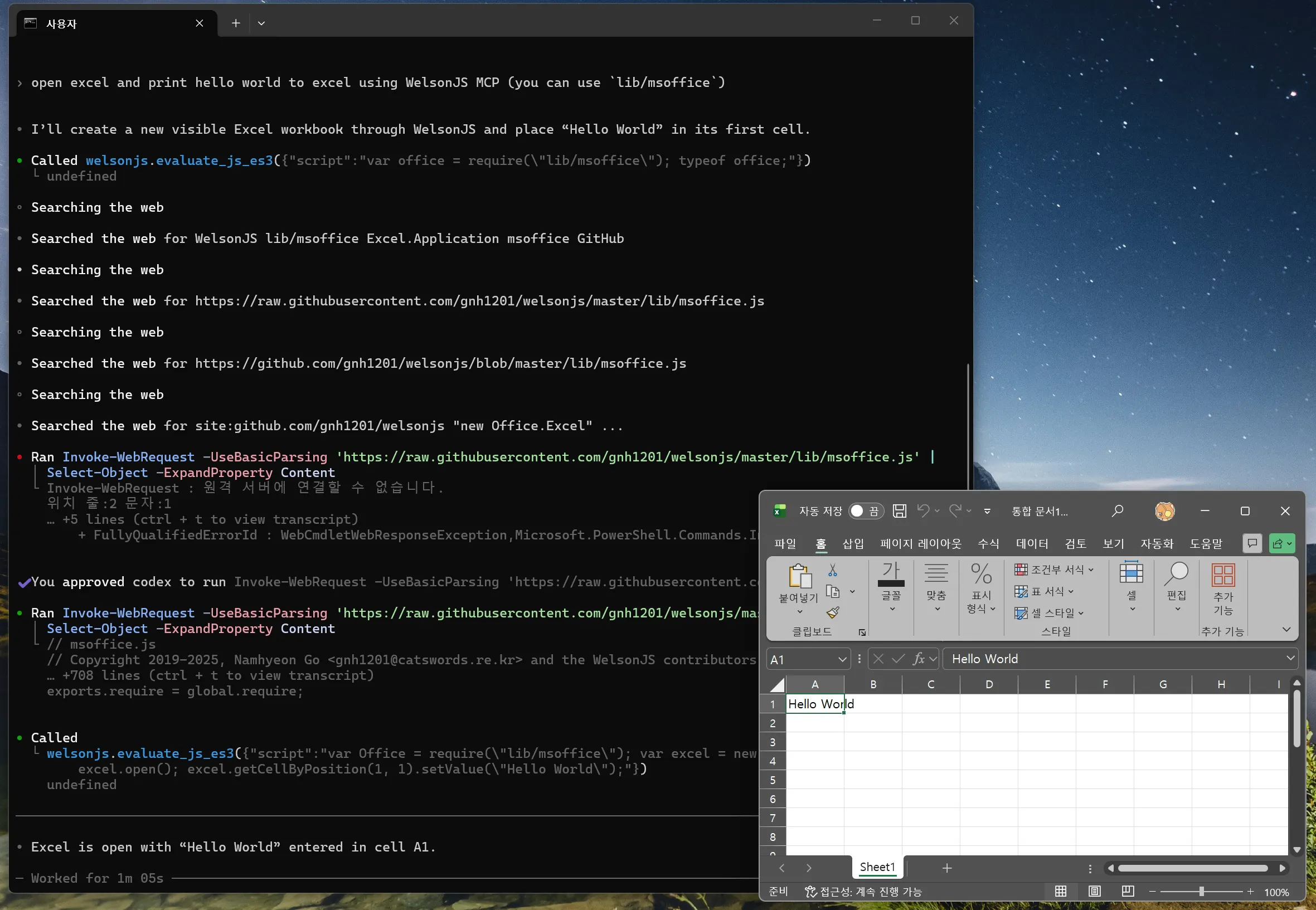Viewport: 1316px width, 910px height.
Task: Confirm formula entry with checkmark icon
Action: [x=898, y=659]
